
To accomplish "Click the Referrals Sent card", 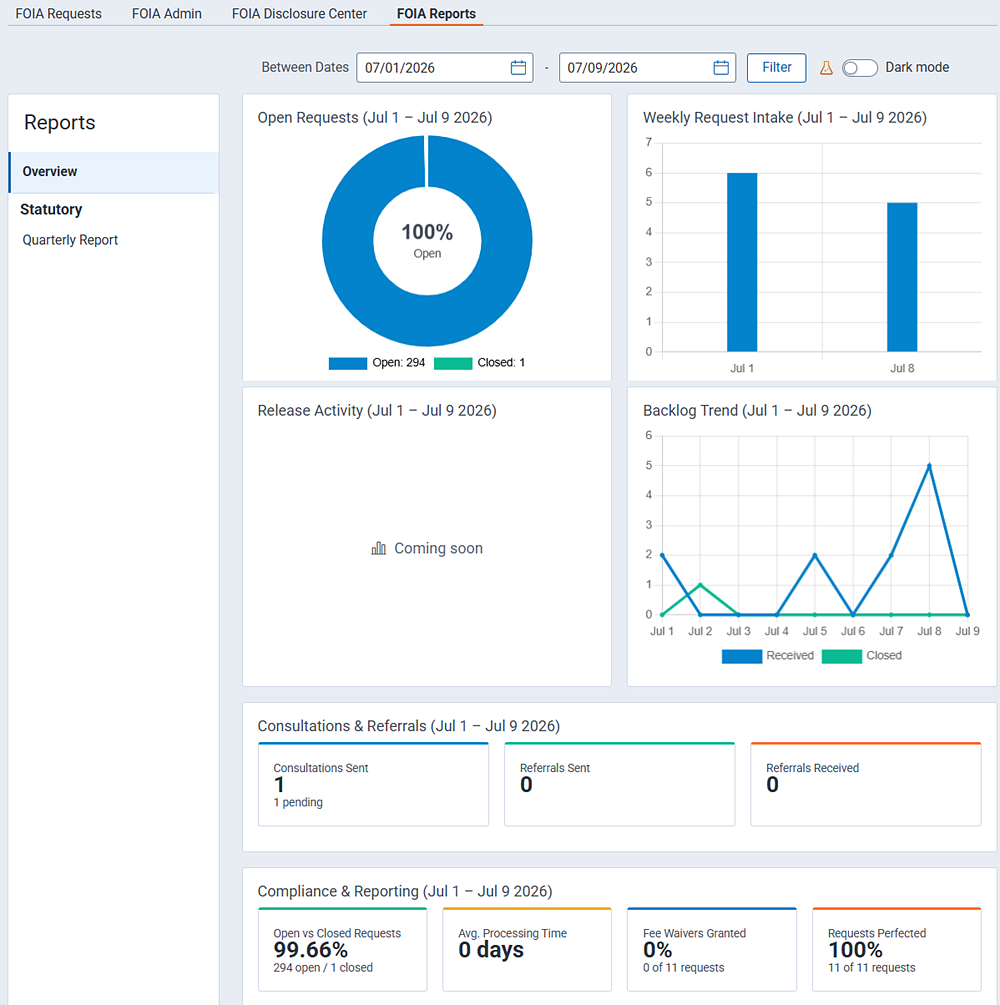I will click(619, 785).
